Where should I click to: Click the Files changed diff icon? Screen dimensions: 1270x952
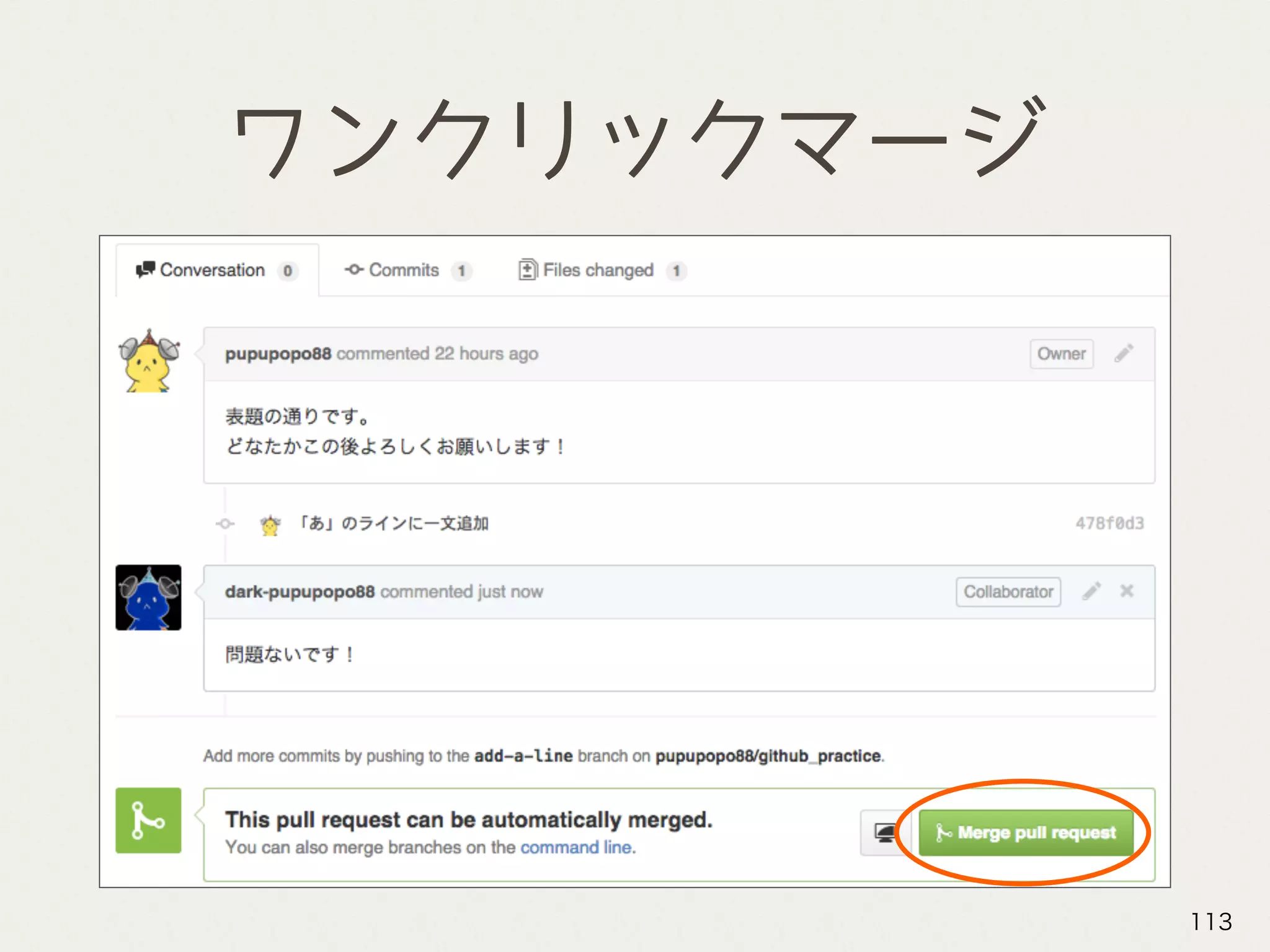point(527,270)
